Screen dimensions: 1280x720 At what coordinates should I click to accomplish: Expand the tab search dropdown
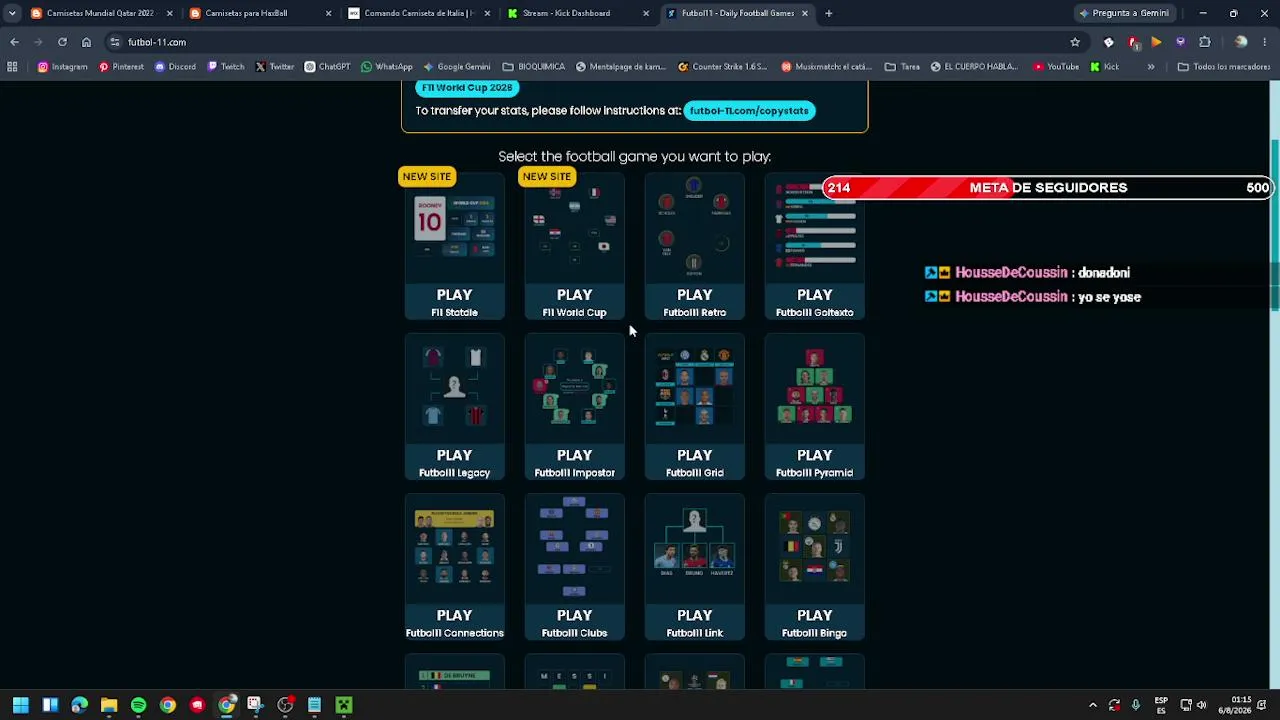point(12,13)
